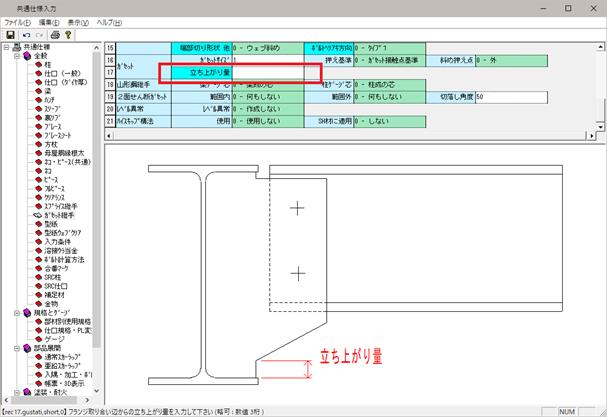Image resolution: width=607 pixels, height=417 pixels.
Task: Click the red diamond icon beside 裏リブ
Action: 38,118
